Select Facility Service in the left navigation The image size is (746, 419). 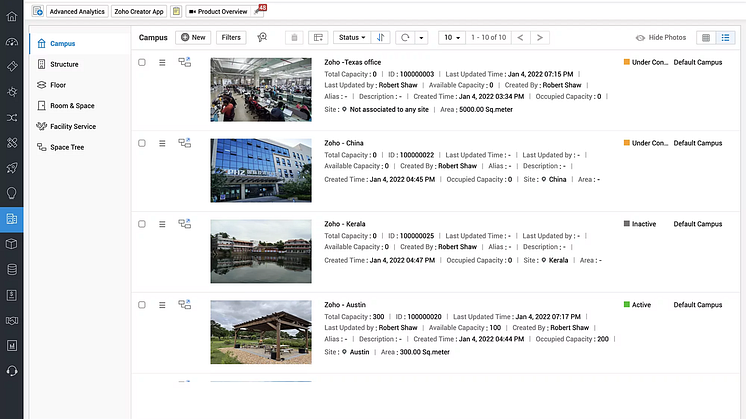79,127
